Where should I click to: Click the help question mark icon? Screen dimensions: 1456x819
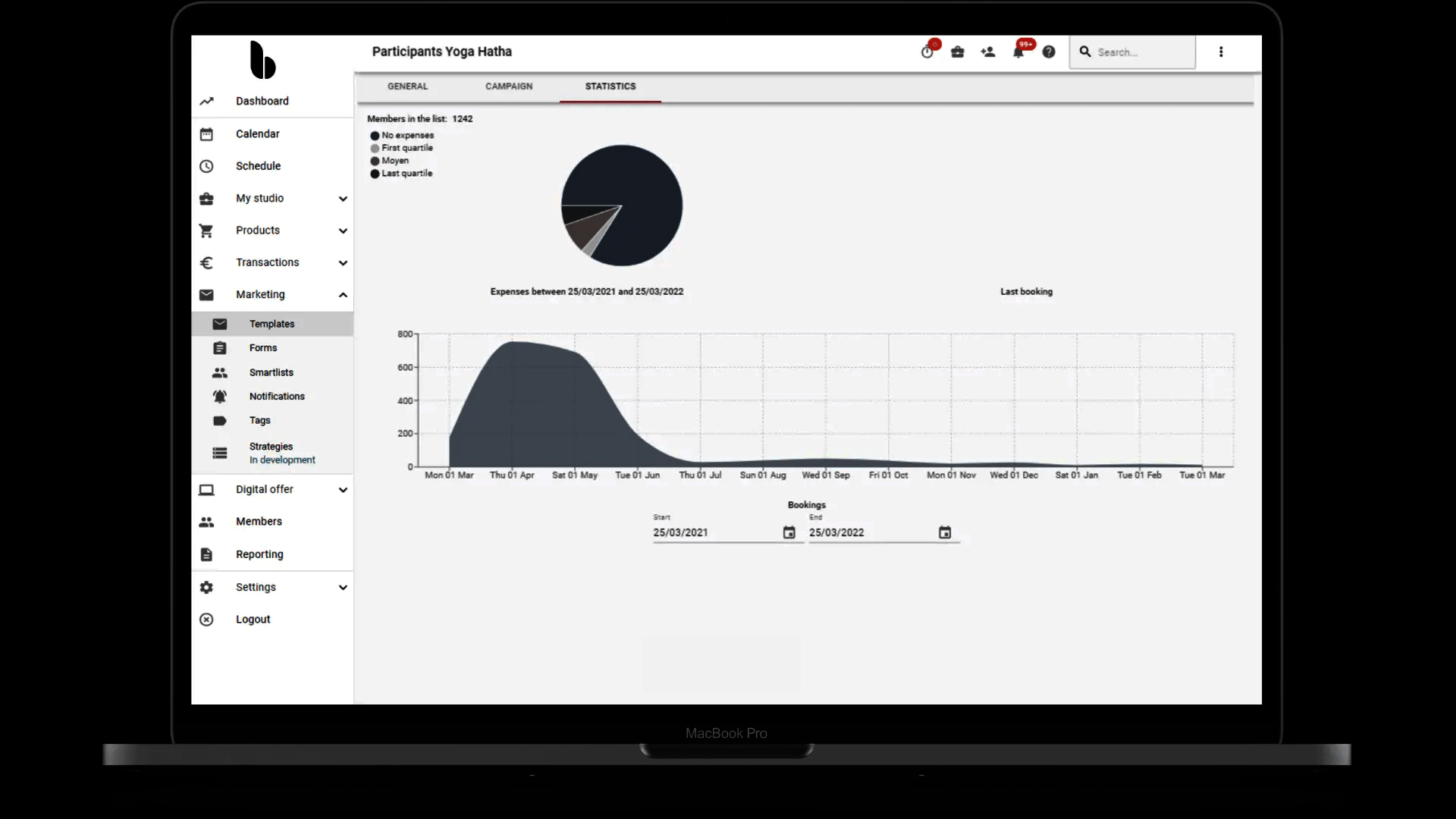point(1049,52)
